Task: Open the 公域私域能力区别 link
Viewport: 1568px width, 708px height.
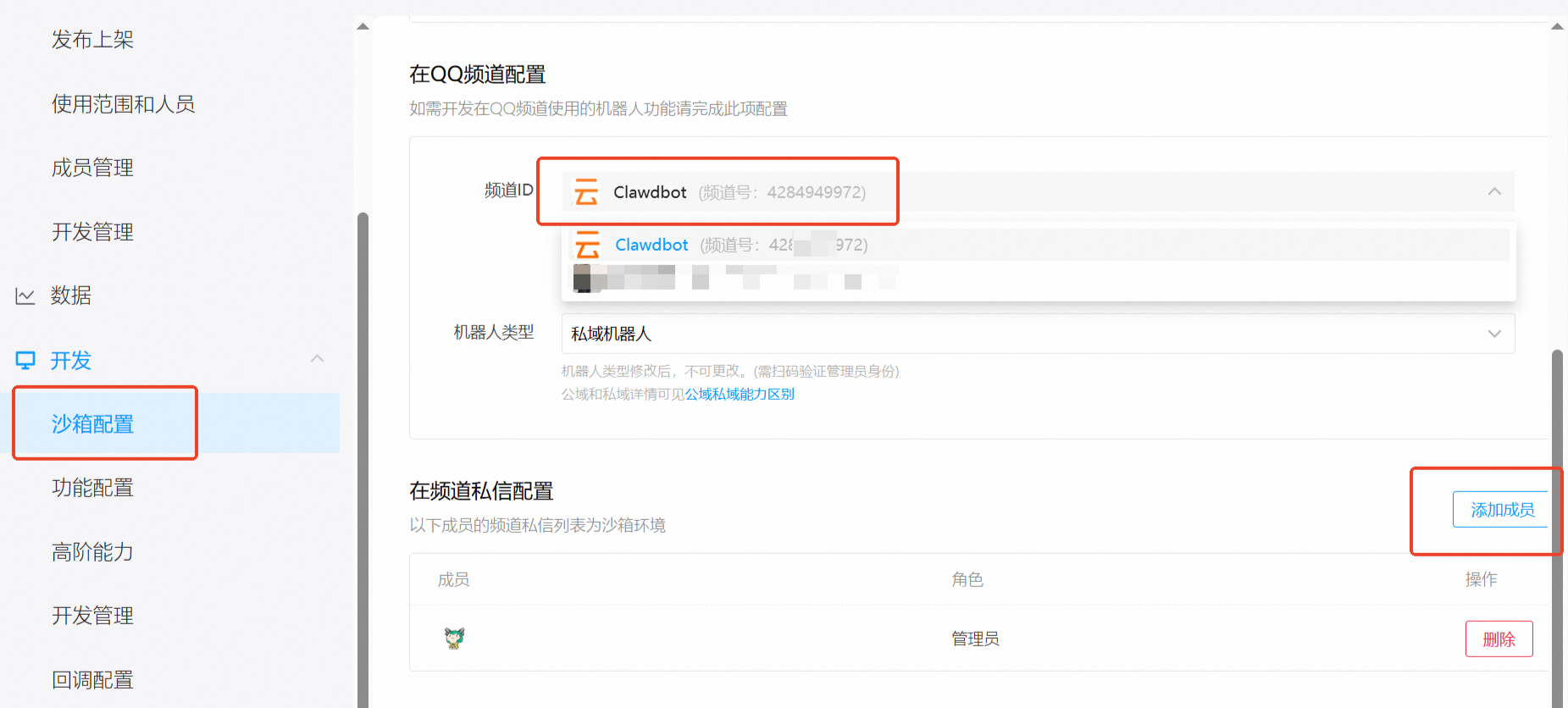Action: 740,394
